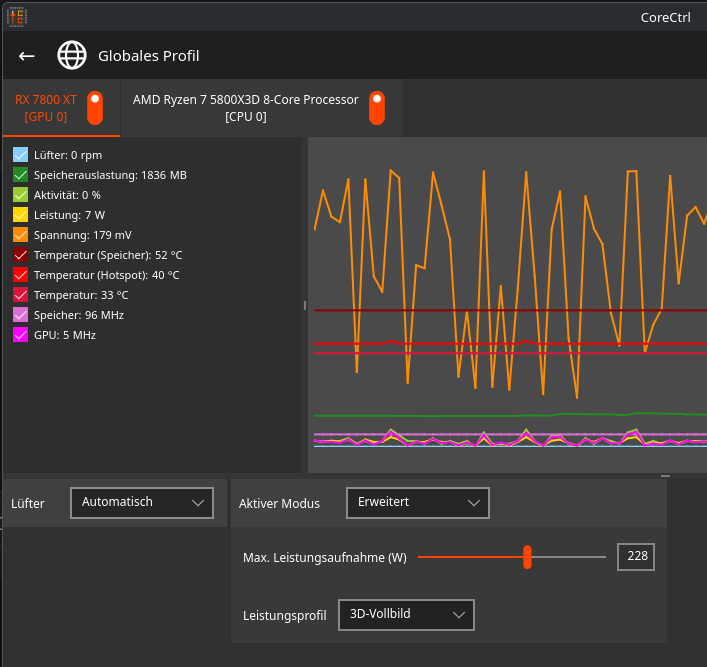
Task: Click the splitter handle between list and graph
Action: [x=305, y=305]
